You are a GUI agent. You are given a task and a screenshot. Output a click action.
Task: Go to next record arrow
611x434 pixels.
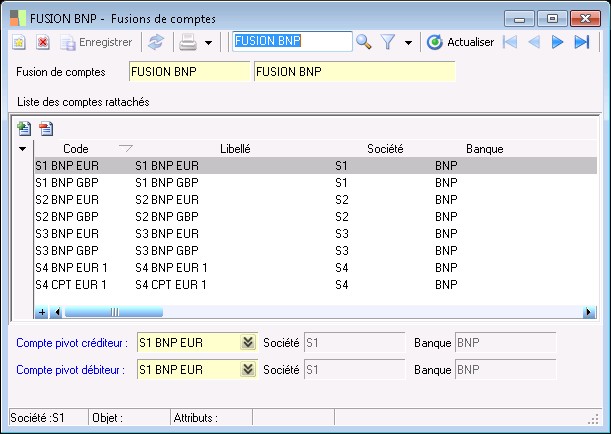coord(558,42)
